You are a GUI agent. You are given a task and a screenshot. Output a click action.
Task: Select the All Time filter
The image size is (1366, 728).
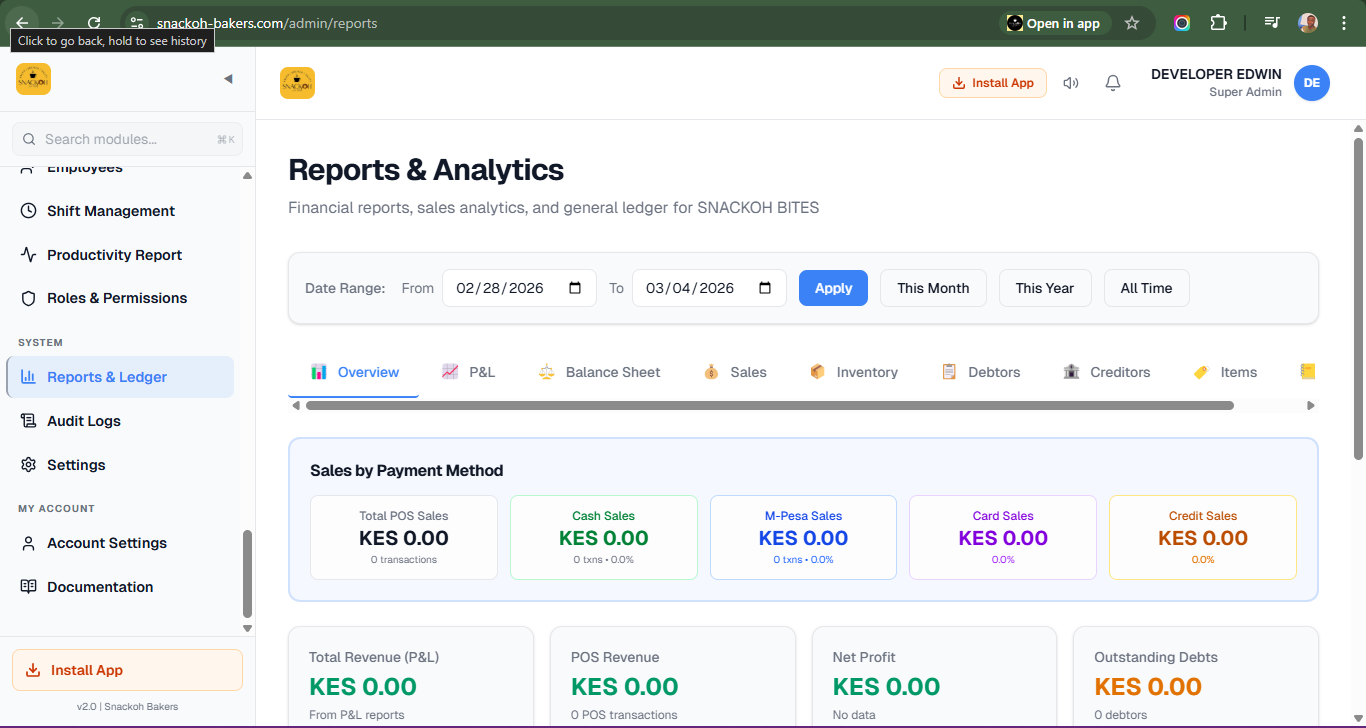pyautogui.click(x=1146, y=287)
